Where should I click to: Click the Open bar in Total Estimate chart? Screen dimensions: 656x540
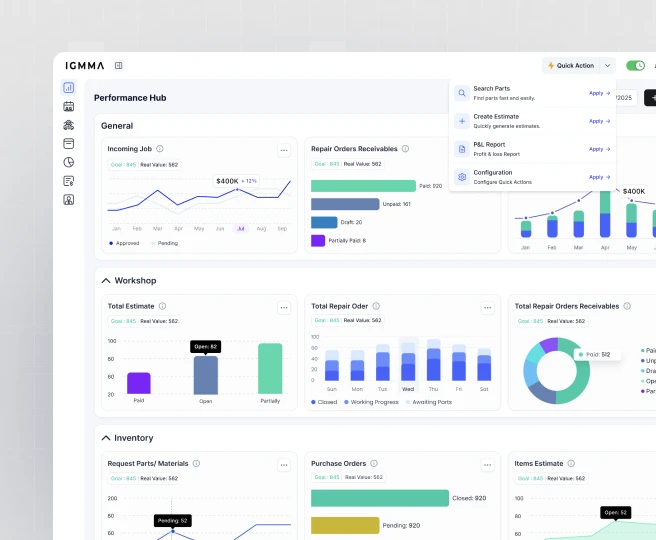click(205, 375)
